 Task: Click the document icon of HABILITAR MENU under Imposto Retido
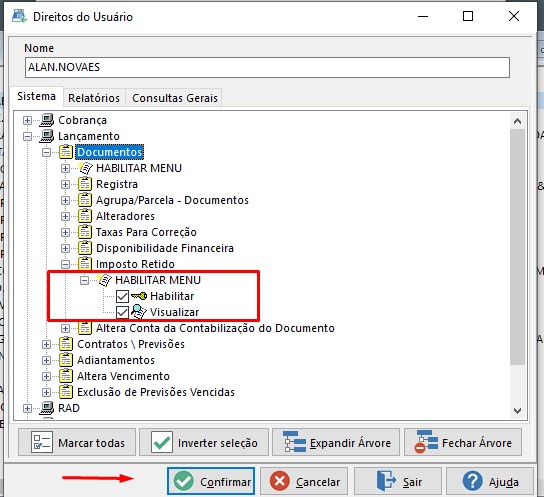(104, 280)
